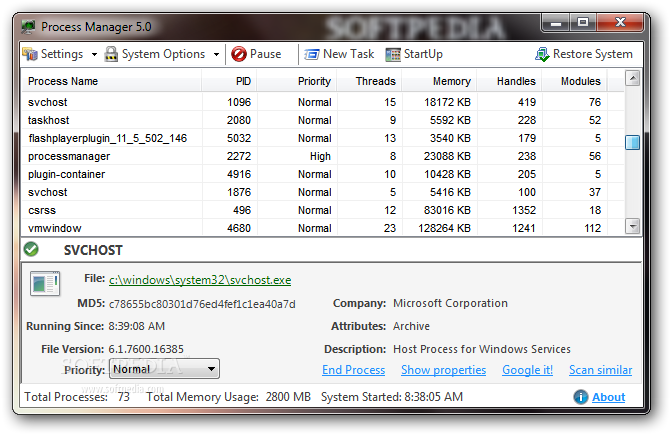
Task: Open the StartUp manager label
Action: tap(423, 54)
